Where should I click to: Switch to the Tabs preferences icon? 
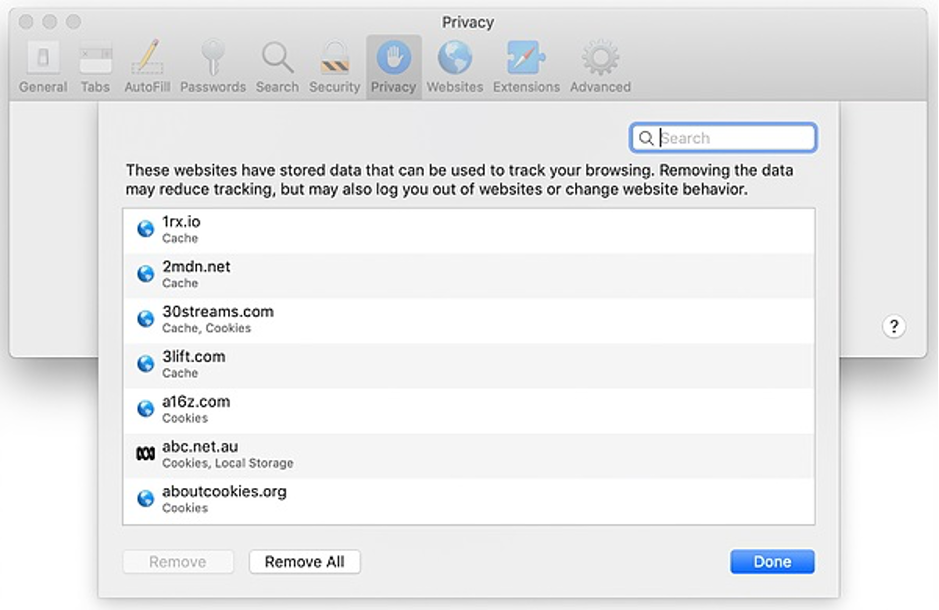95,67
